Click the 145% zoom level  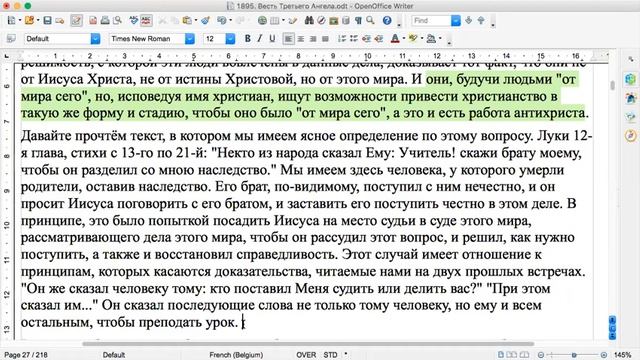pos(622,355)
